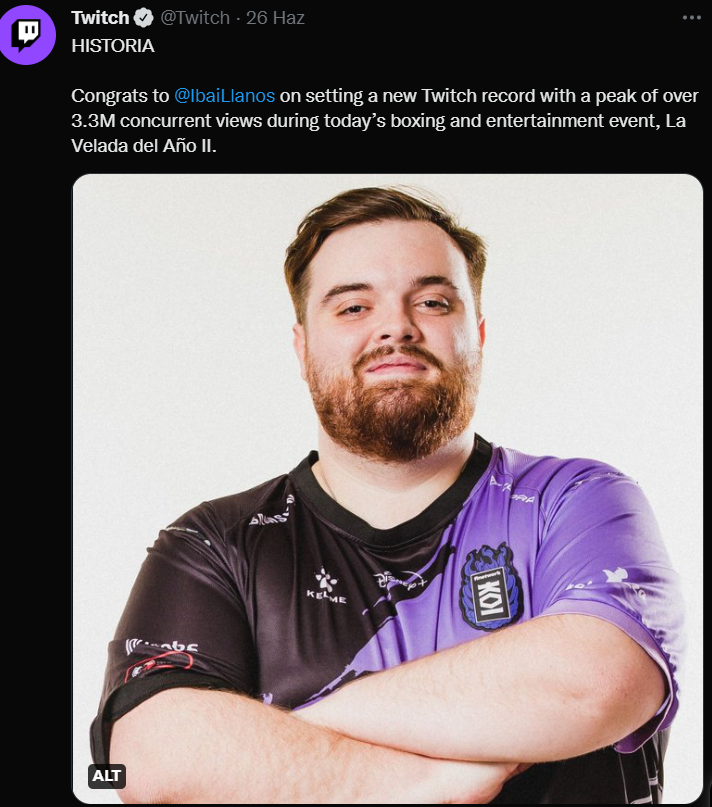
Task: Select the "3.3M concurrent views" text
Action: 167,121
